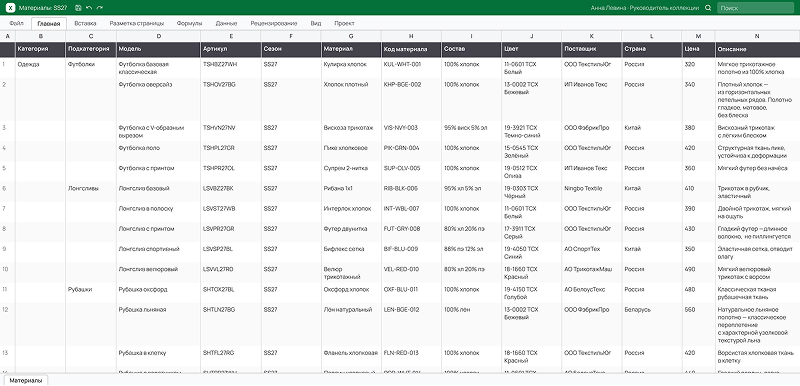Focus the Поиск search field
Screen dimensions: 800x386
click(755, 8)
